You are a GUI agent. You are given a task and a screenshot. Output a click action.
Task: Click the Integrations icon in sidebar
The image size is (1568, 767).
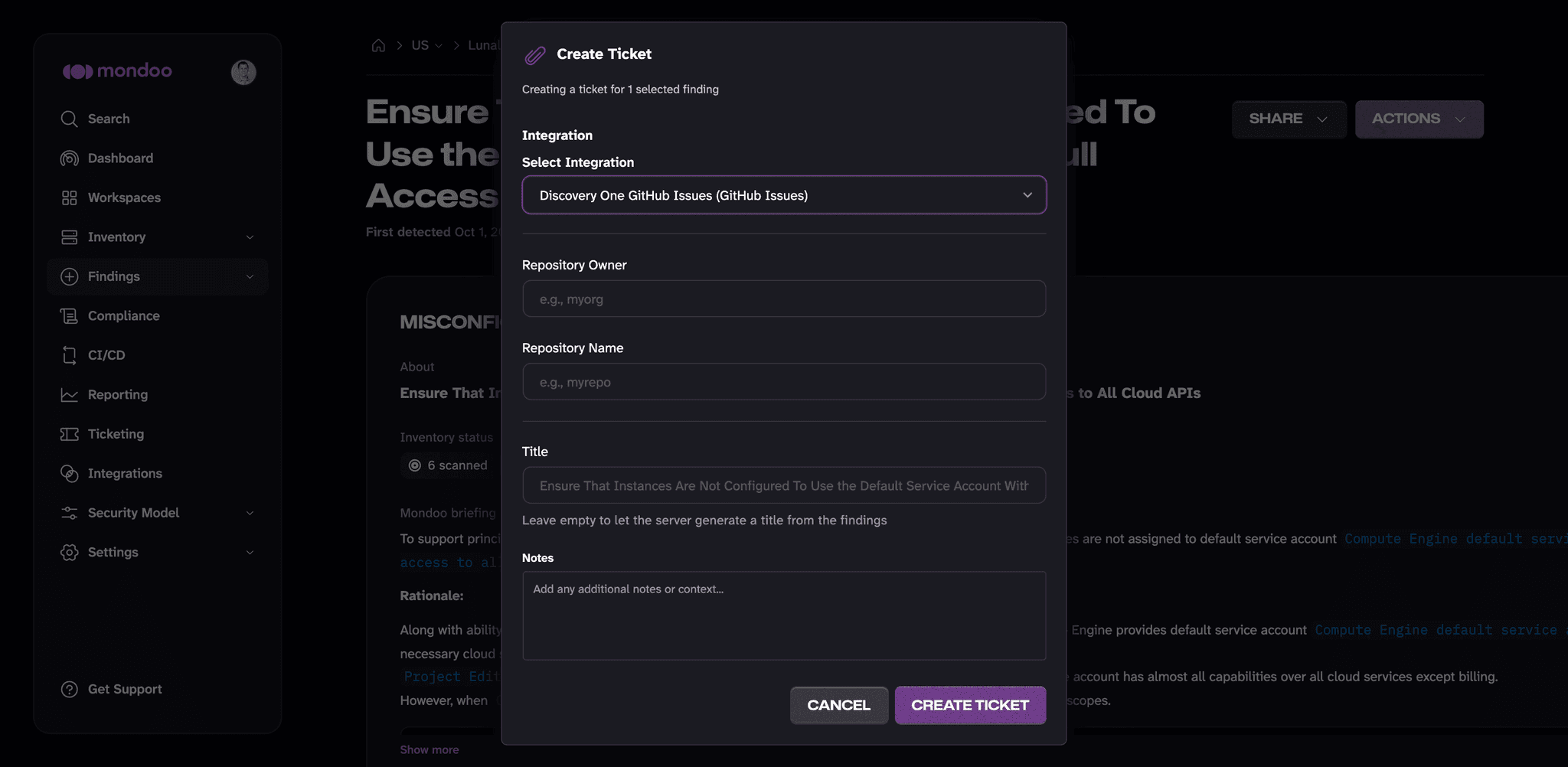[x=69, y=474]
